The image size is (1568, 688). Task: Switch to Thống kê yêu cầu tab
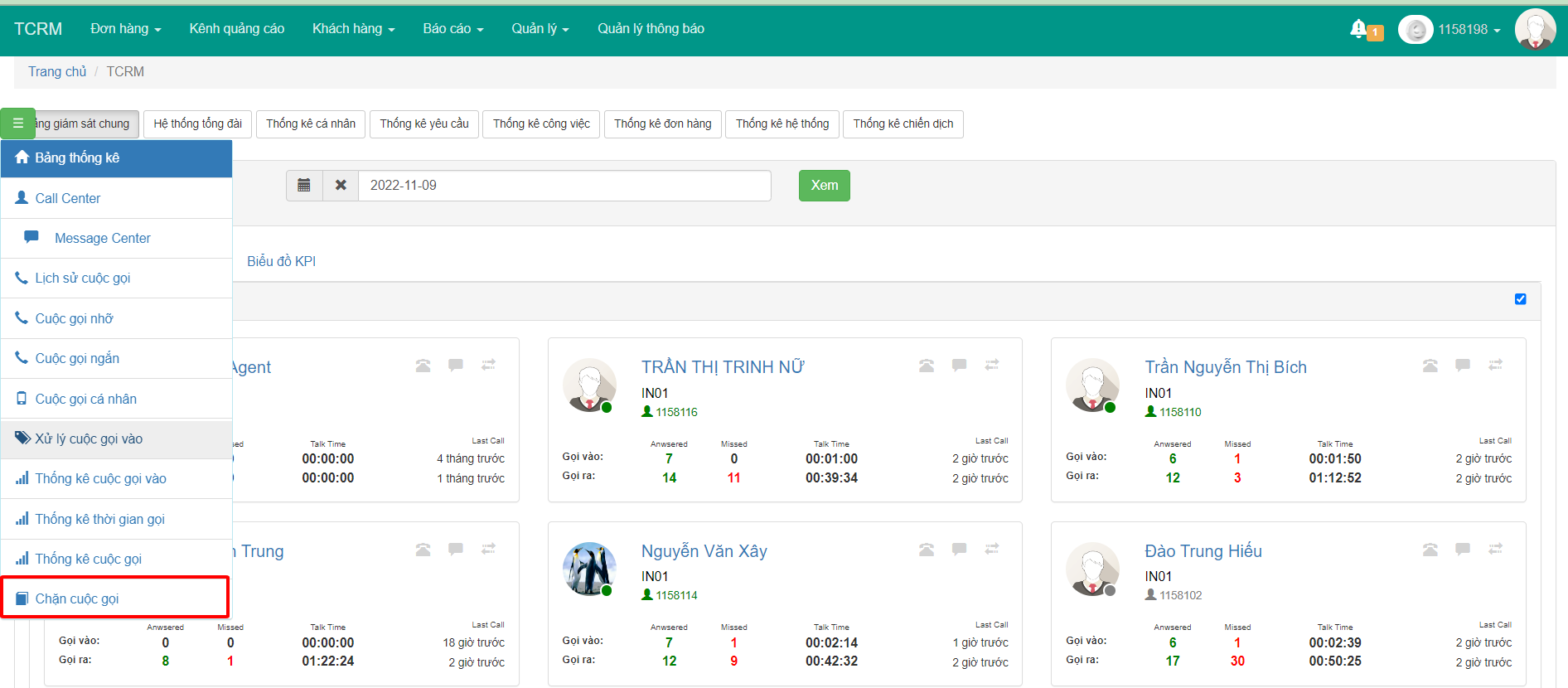(x=424, y=124)
